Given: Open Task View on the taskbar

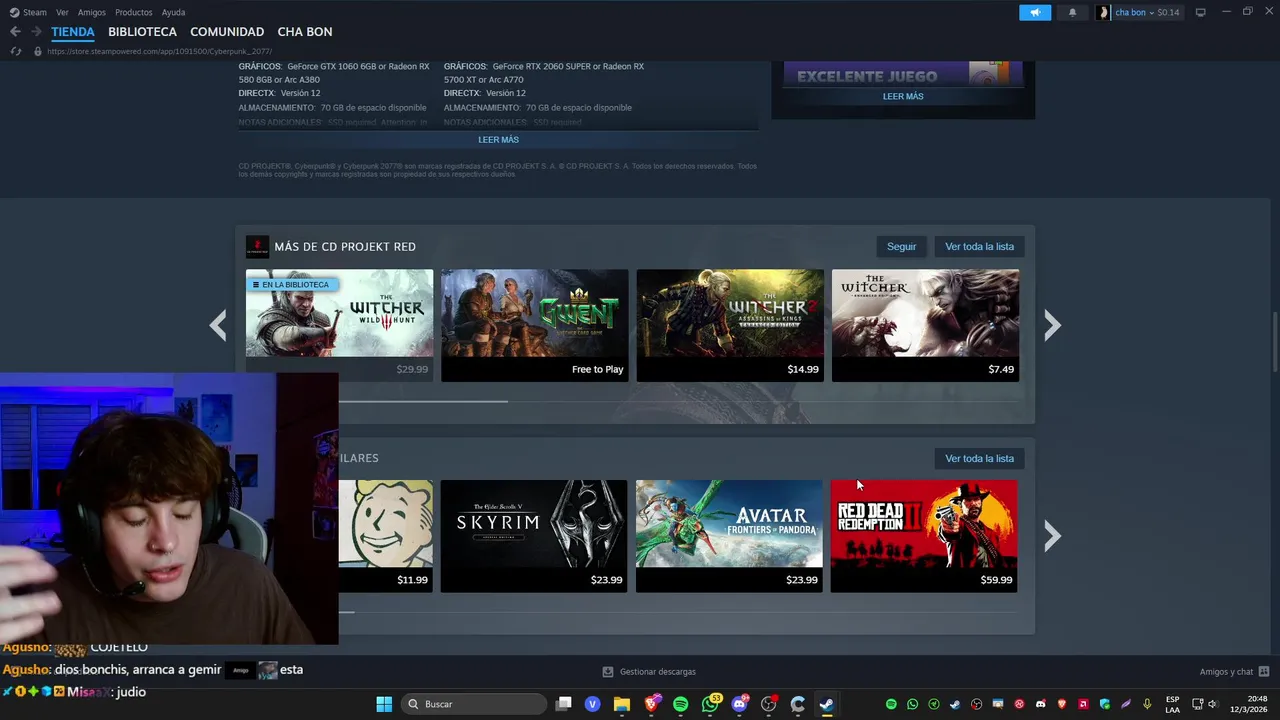Looking at the screenshot, I should (564, 704).
